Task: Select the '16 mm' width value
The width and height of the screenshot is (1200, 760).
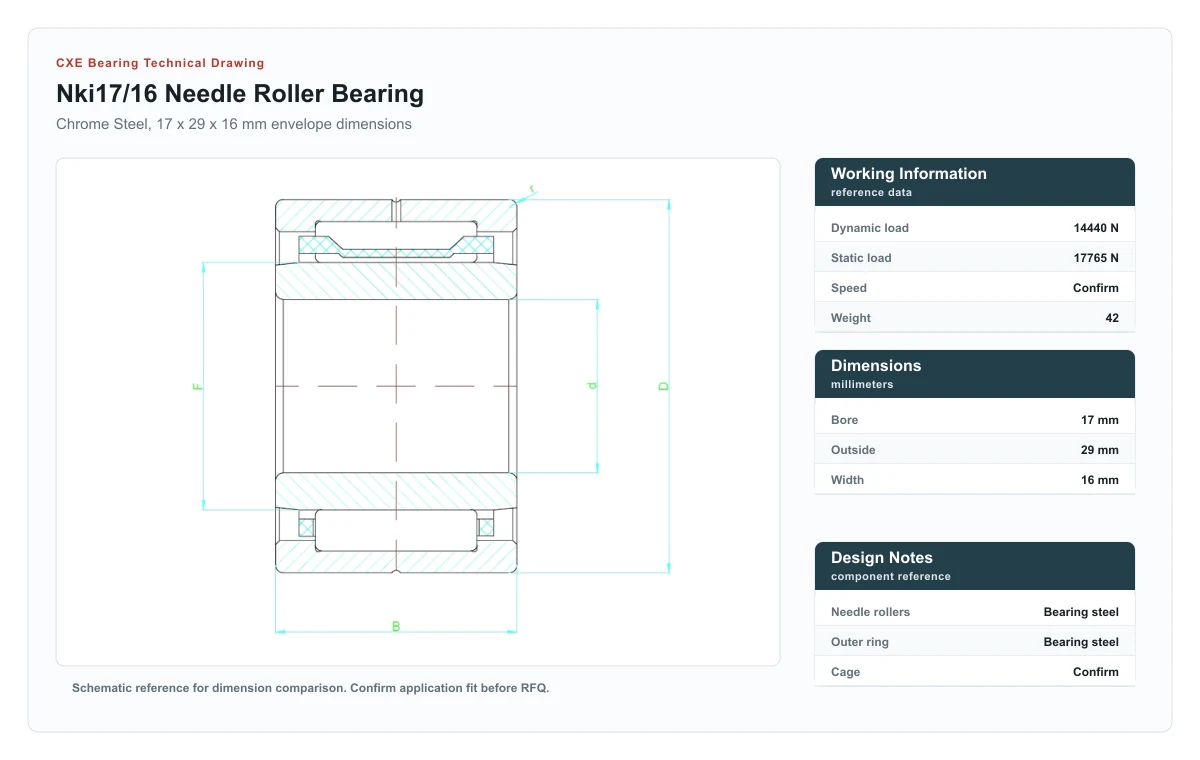Action: coord(1100,480)
